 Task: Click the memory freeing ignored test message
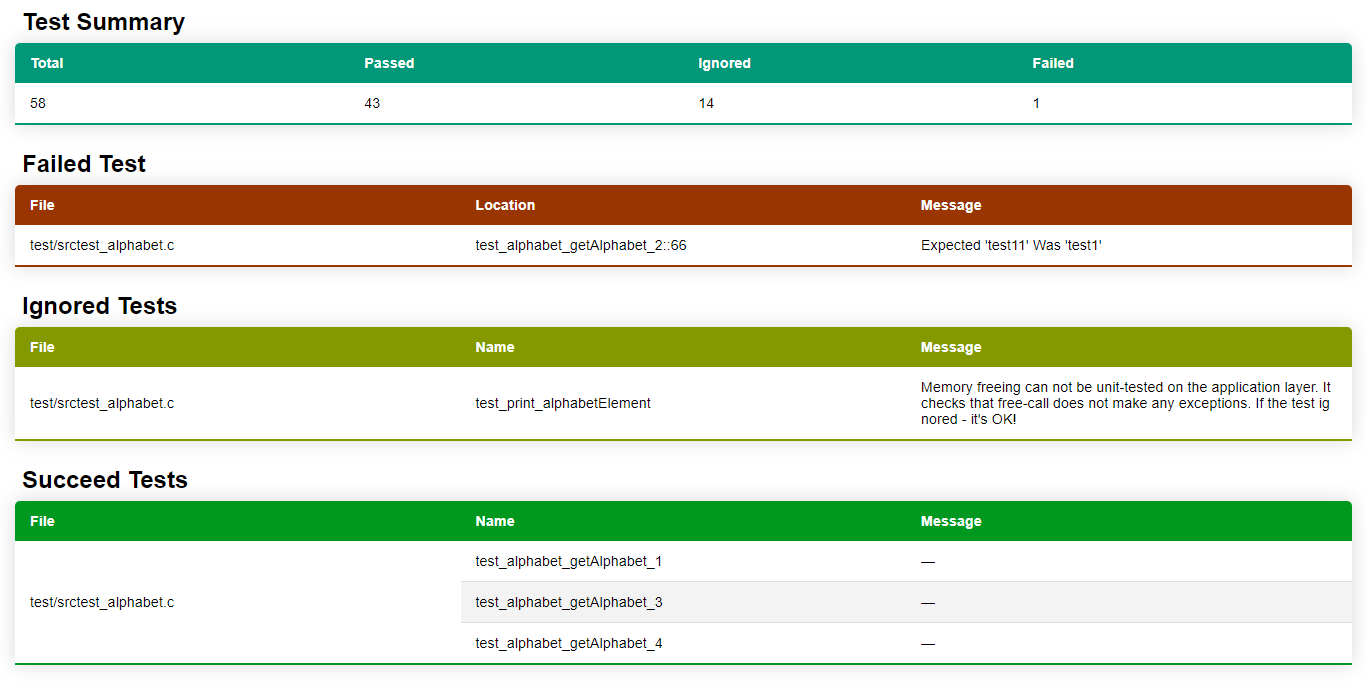[1126, 403]
